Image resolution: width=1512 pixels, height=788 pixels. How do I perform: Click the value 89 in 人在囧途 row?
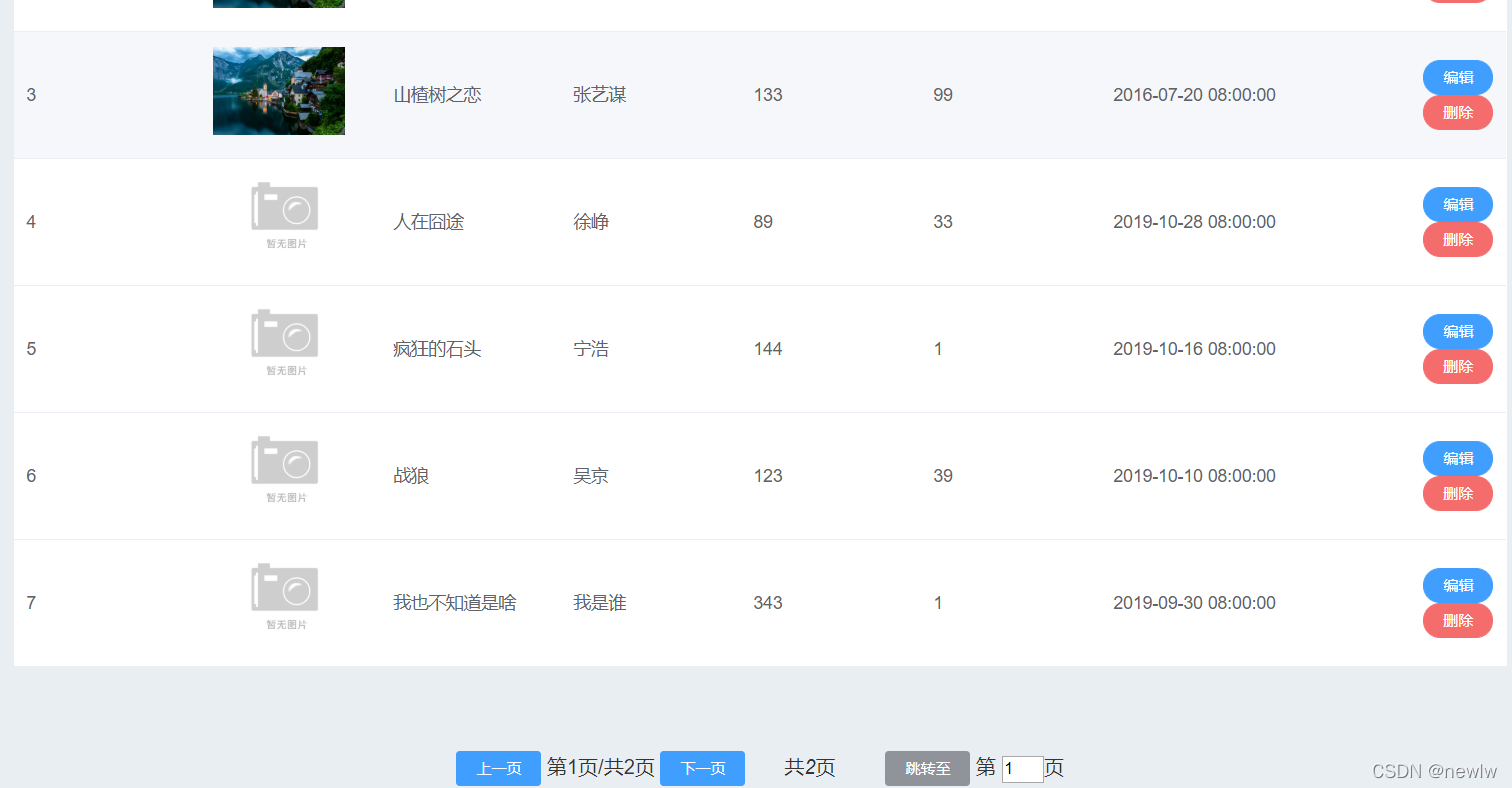tap(763, 222)
